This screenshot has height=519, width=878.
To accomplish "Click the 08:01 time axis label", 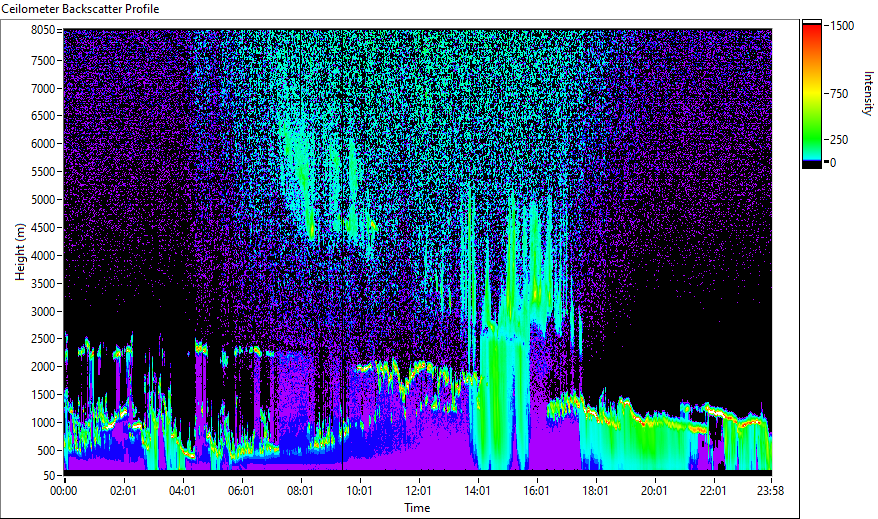I will (x=300, y=491).
